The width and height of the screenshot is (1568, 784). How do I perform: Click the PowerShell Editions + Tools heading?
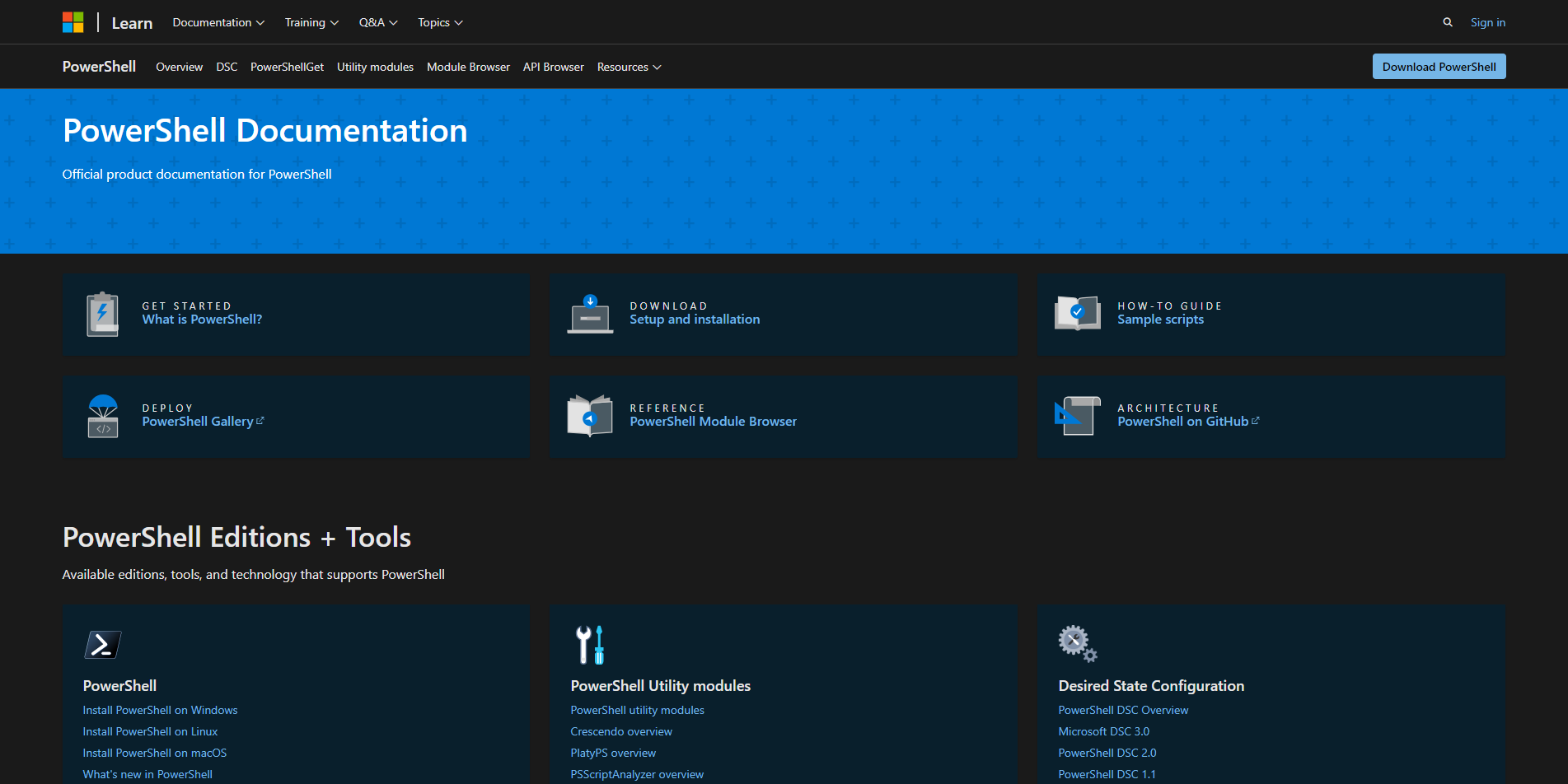pos(236,538)
